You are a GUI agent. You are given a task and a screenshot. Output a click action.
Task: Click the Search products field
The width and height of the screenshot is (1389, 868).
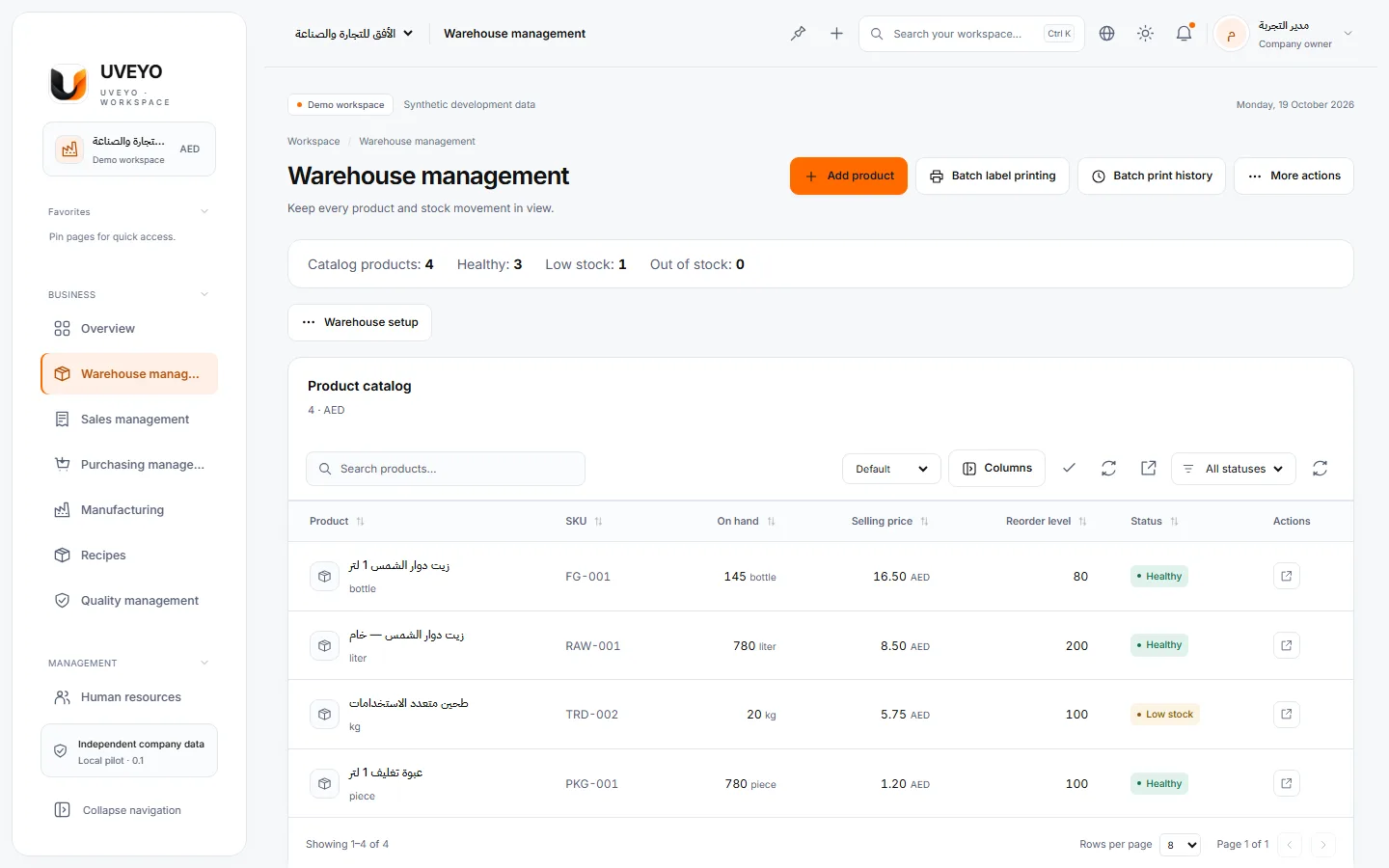[x=446, y=469]
